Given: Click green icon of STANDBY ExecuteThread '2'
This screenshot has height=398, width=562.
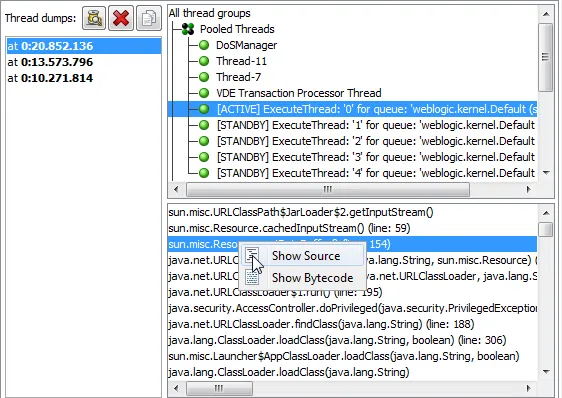Looking at the screenshot, I should coord(204,141).
